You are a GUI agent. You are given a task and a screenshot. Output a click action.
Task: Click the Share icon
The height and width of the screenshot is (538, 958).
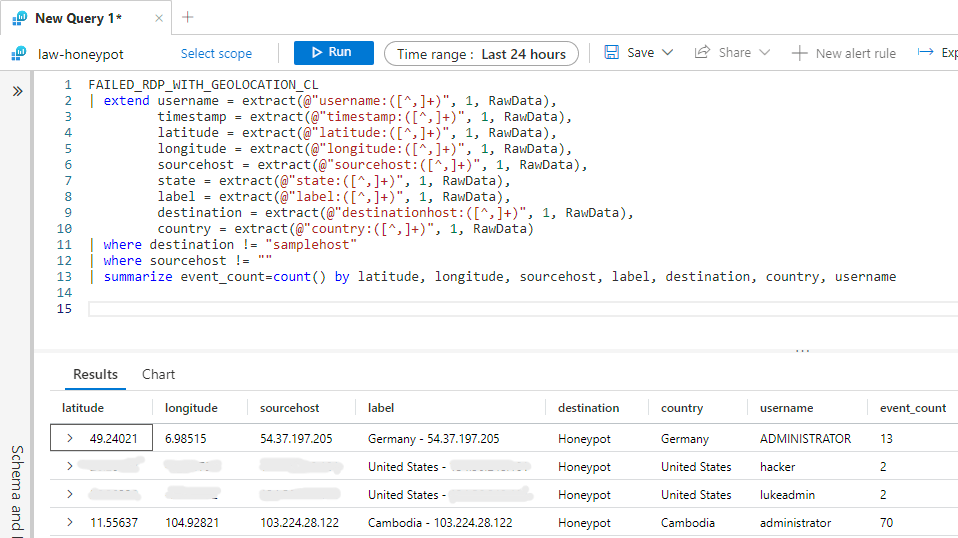[703, 52]
